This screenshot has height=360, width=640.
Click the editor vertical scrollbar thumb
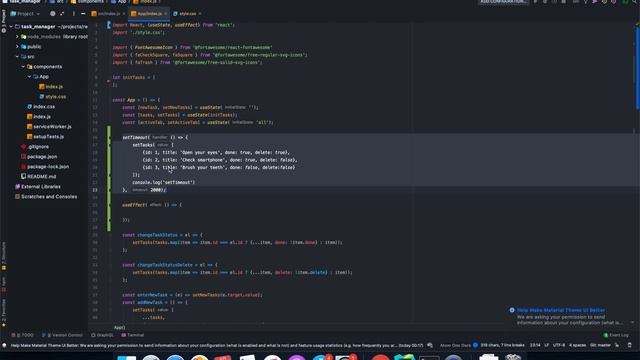637,67
